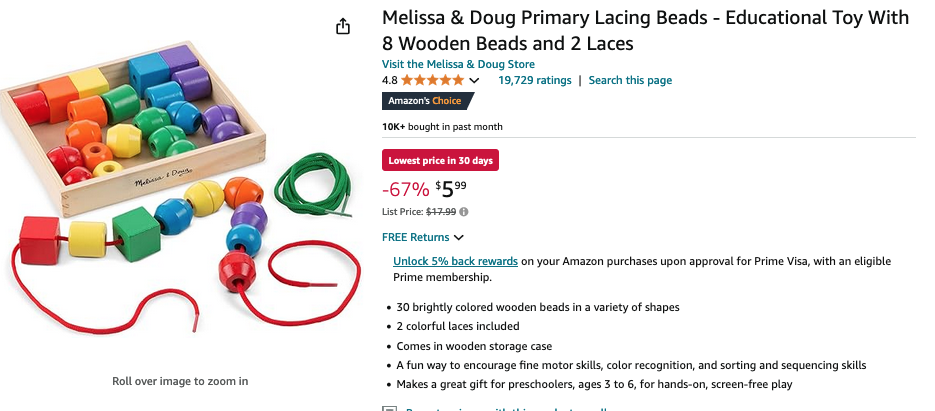Click the report issue icon below the bullet list

(x=389, y=408)
